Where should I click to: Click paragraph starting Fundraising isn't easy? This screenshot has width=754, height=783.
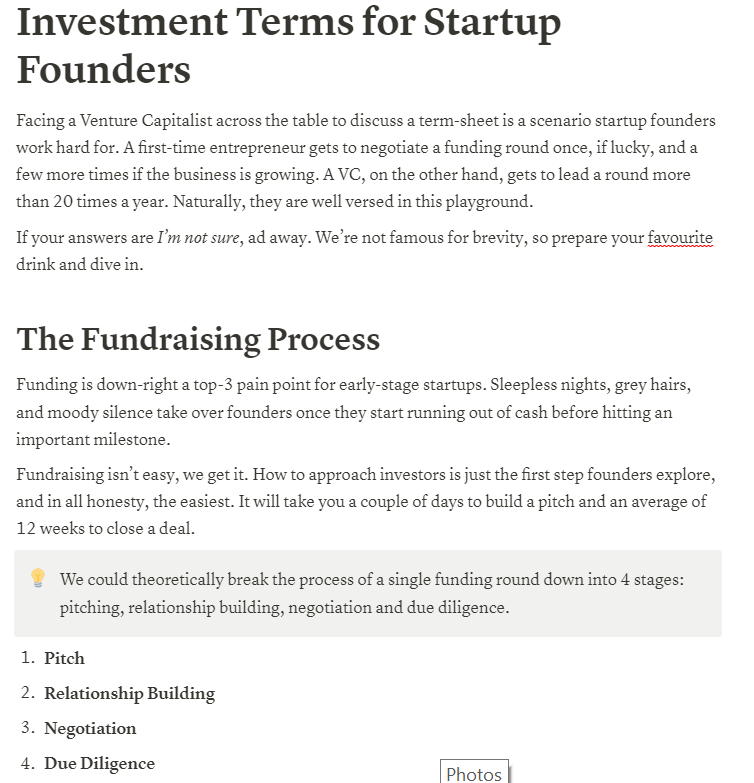[366, 501]
